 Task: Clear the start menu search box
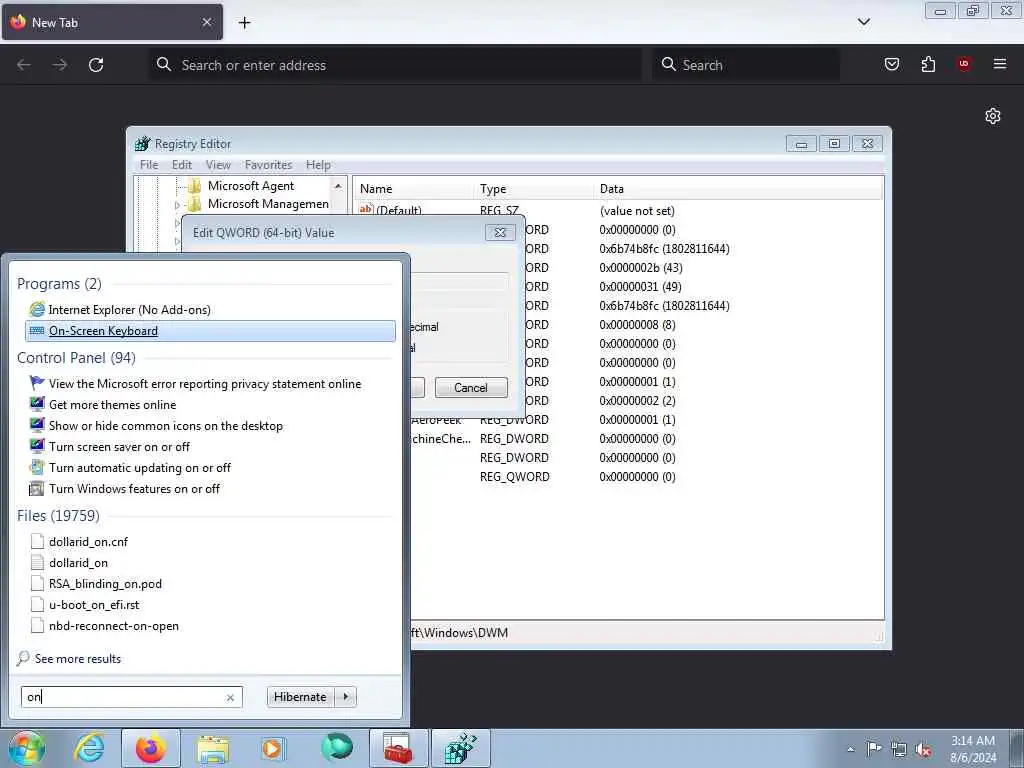pos(230,697)
